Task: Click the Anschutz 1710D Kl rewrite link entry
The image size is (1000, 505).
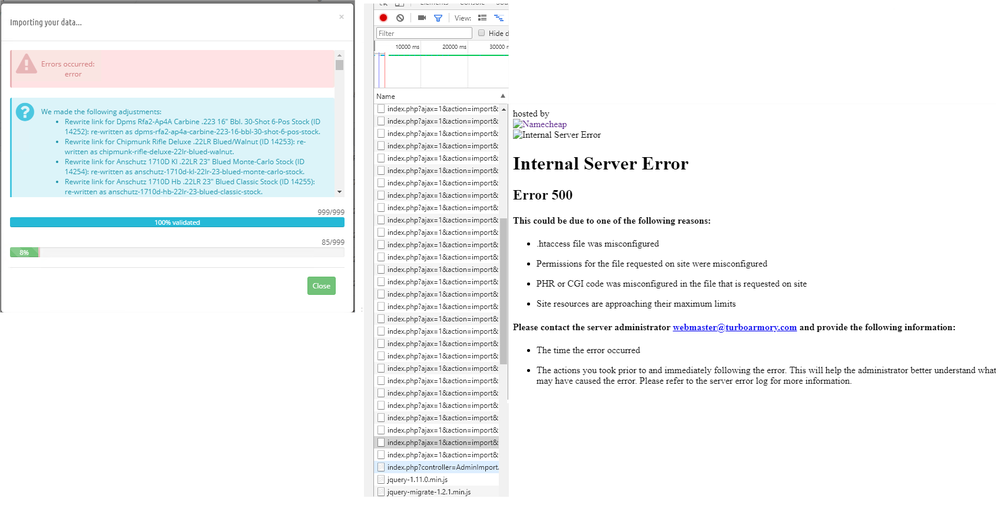Action: [x=184, y=166]
